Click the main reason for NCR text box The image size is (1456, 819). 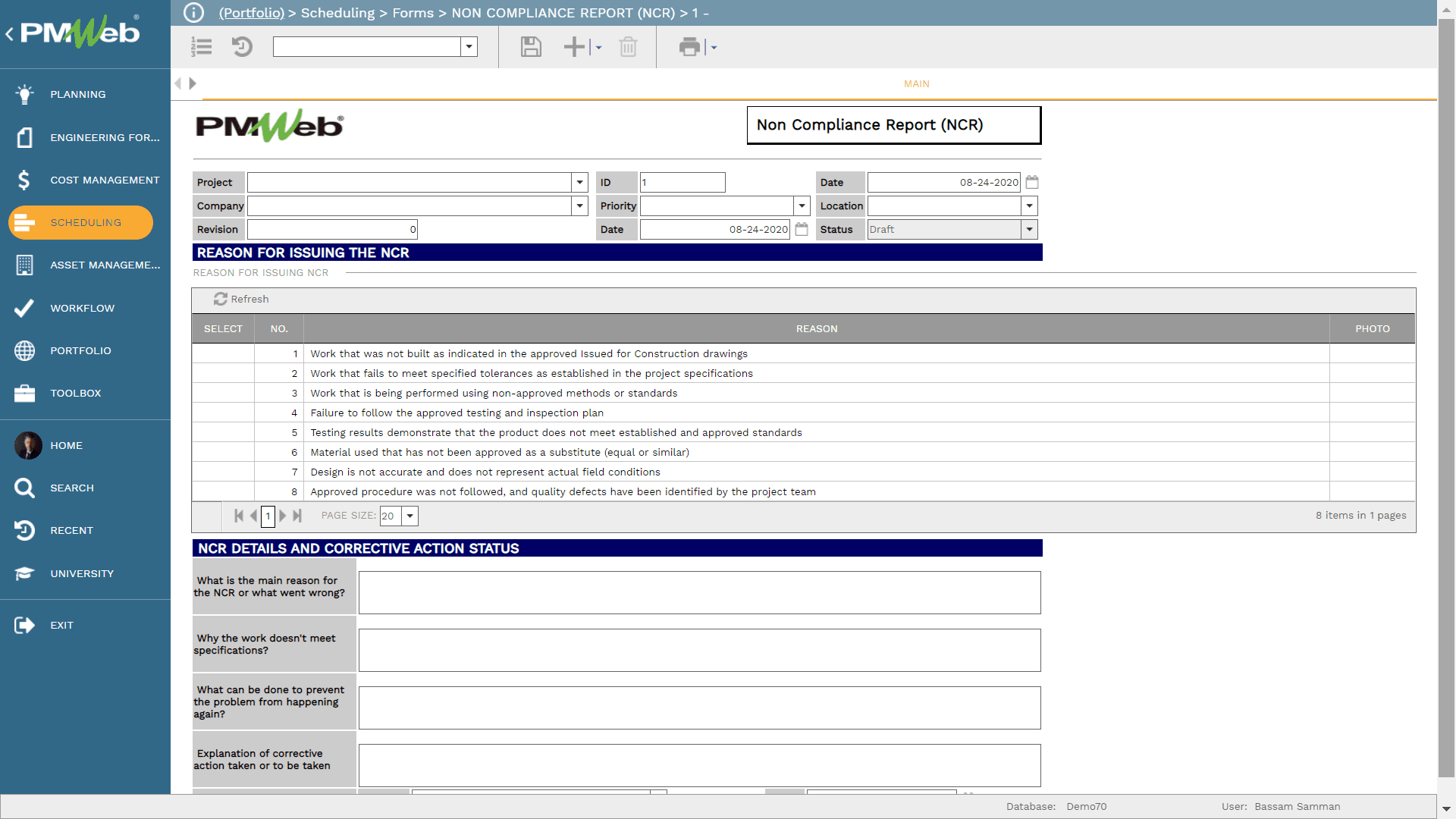[699, 593]
